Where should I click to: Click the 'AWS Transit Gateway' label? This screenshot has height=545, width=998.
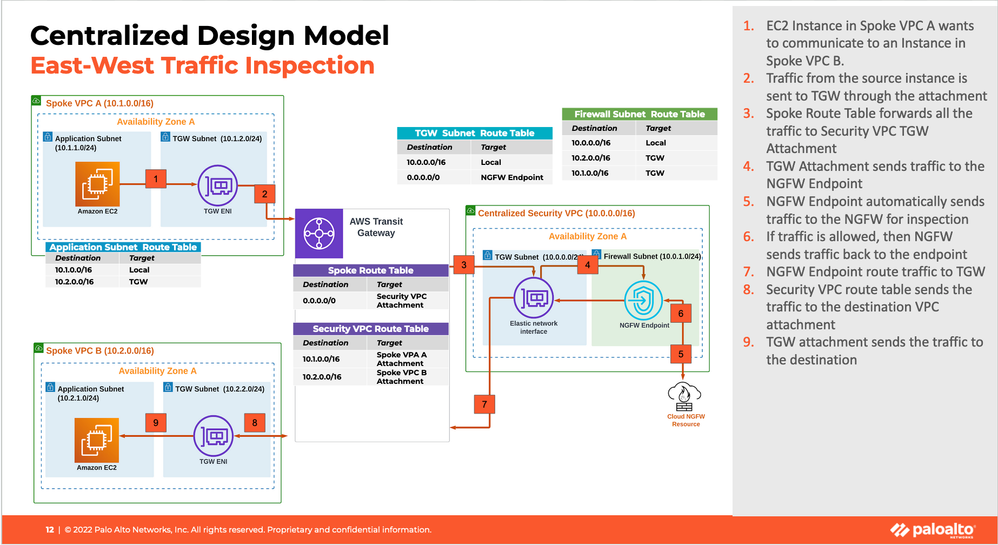tap(376, 227)
